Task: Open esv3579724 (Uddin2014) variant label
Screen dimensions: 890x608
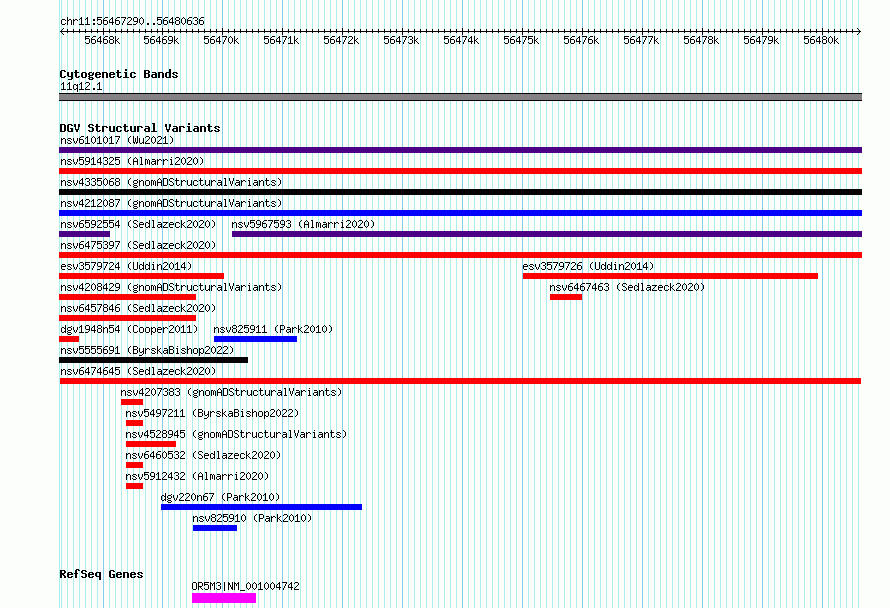Action: pyautogui.click(x=126, y=266)
